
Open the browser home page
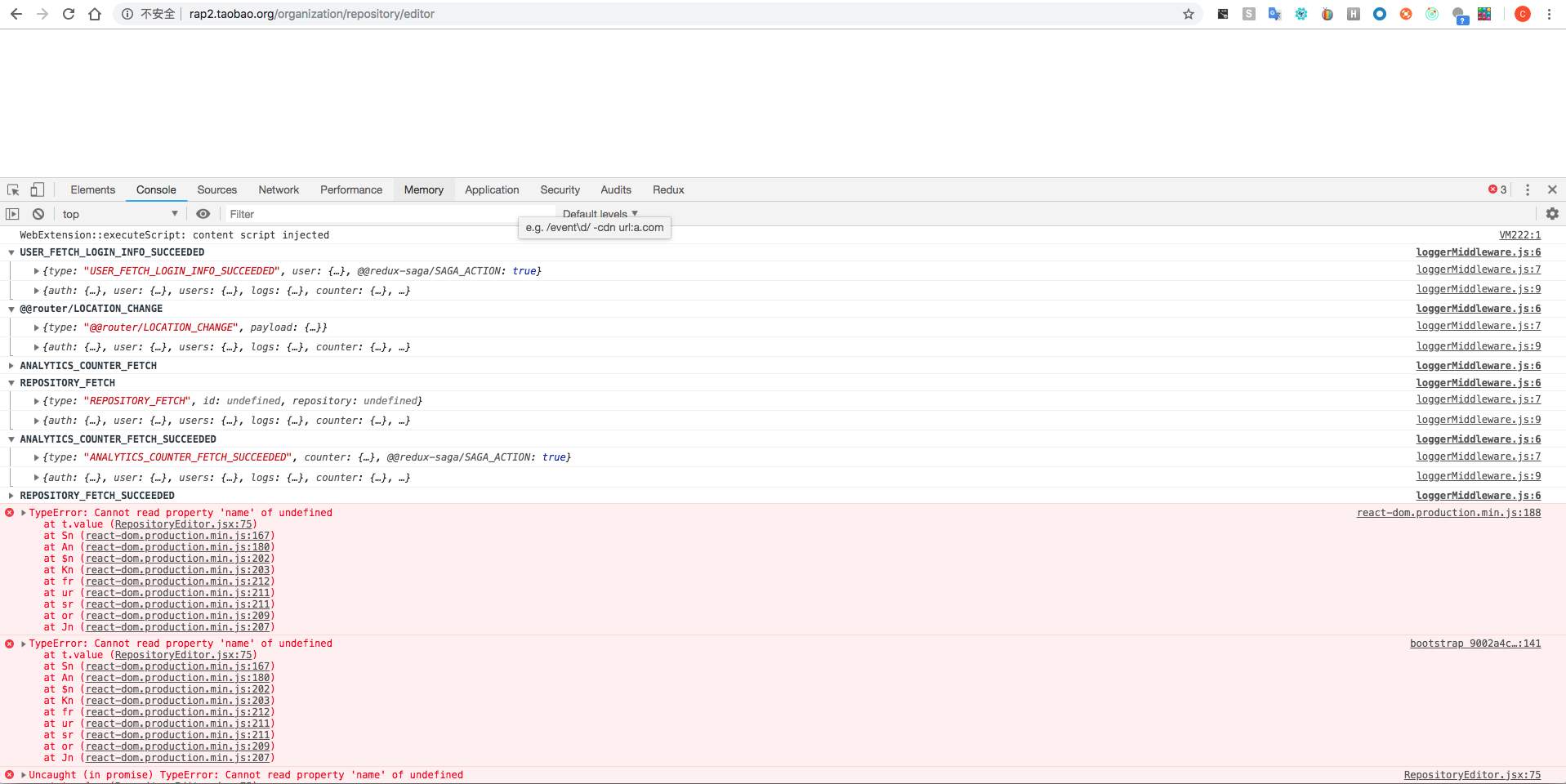click(x=95, y=14)
